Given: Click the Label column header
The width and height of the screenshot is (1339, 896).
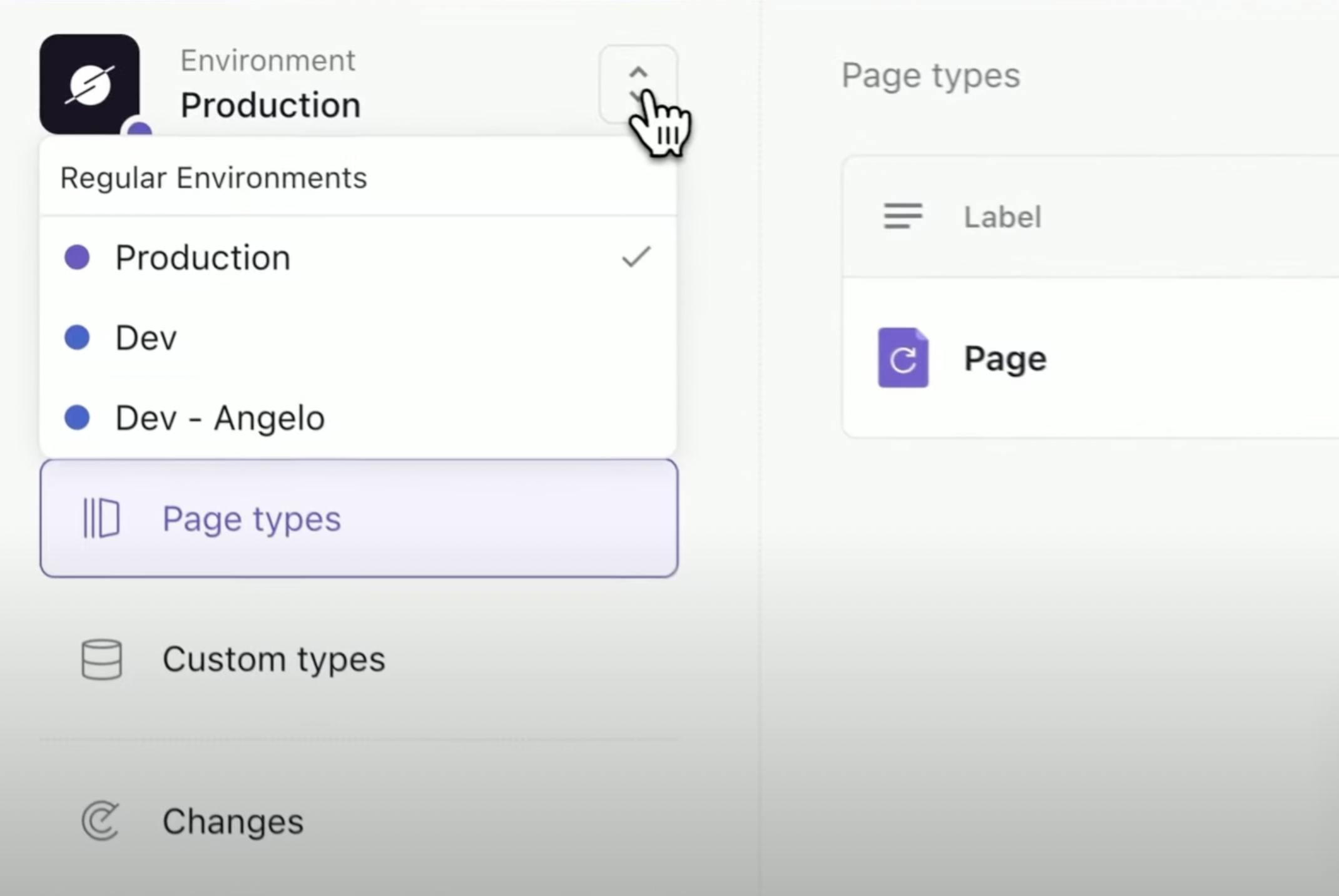Looking at the screenshot, I should tap(1002, 217).
